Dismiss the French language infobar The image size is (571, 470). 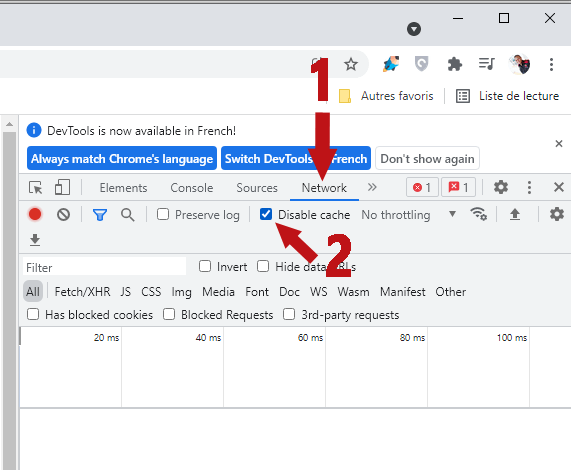tap(559, 144)
